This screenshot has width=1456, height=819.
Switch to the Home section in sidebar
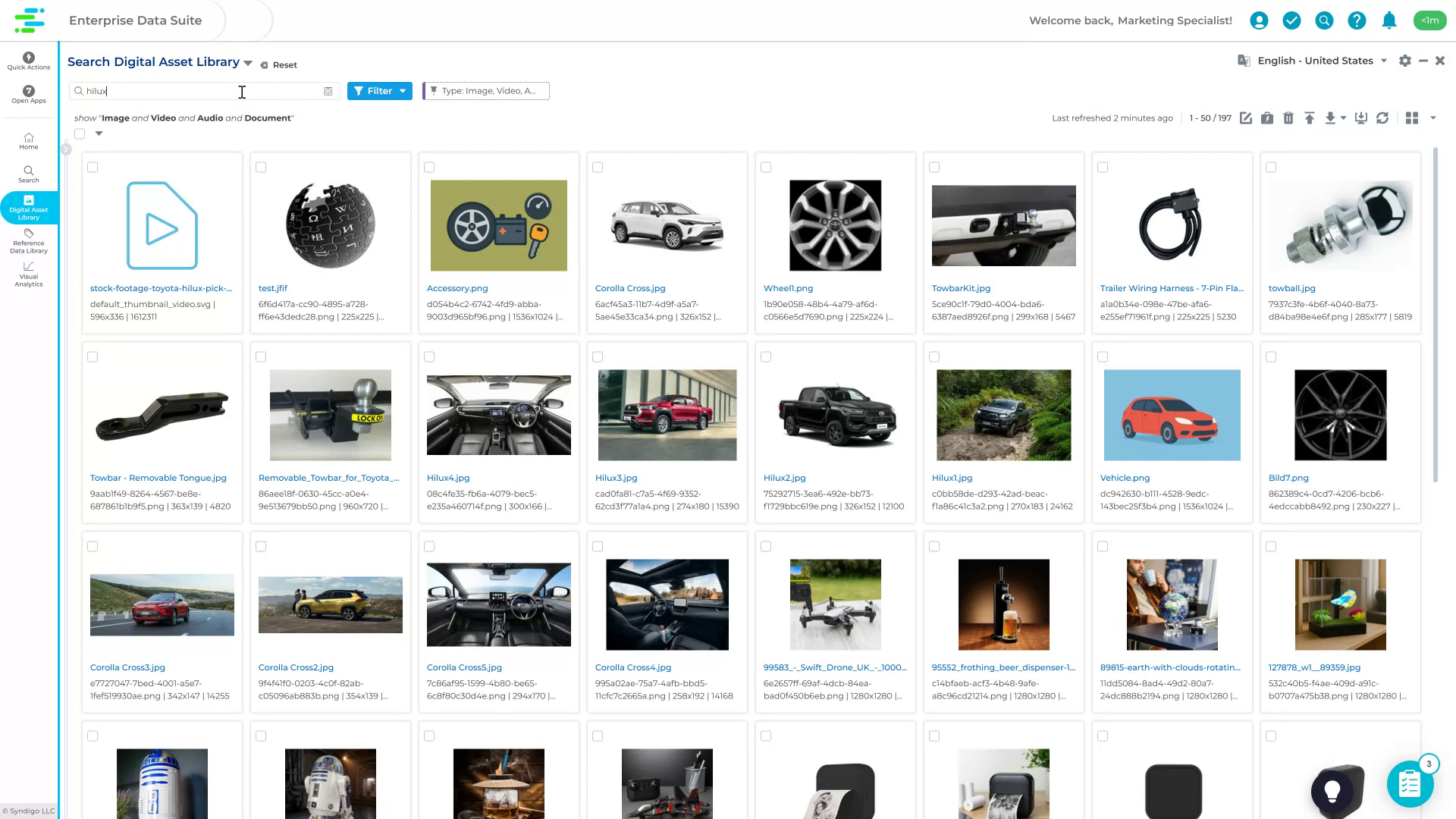pyautogui.click(x=28, y=141)
